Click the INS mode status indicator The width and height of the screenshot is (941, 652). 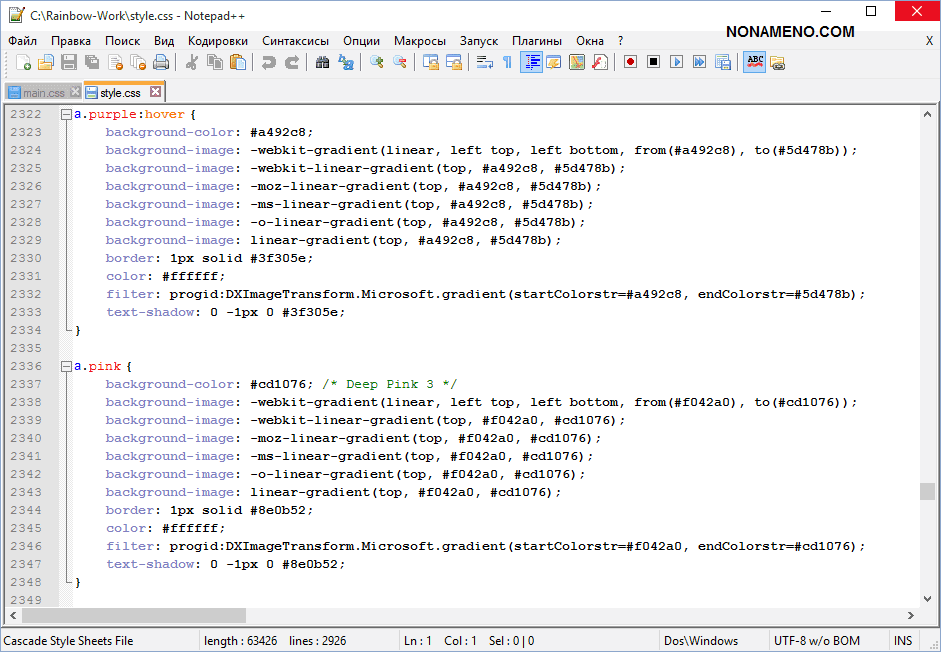click(x=903, y=641)
